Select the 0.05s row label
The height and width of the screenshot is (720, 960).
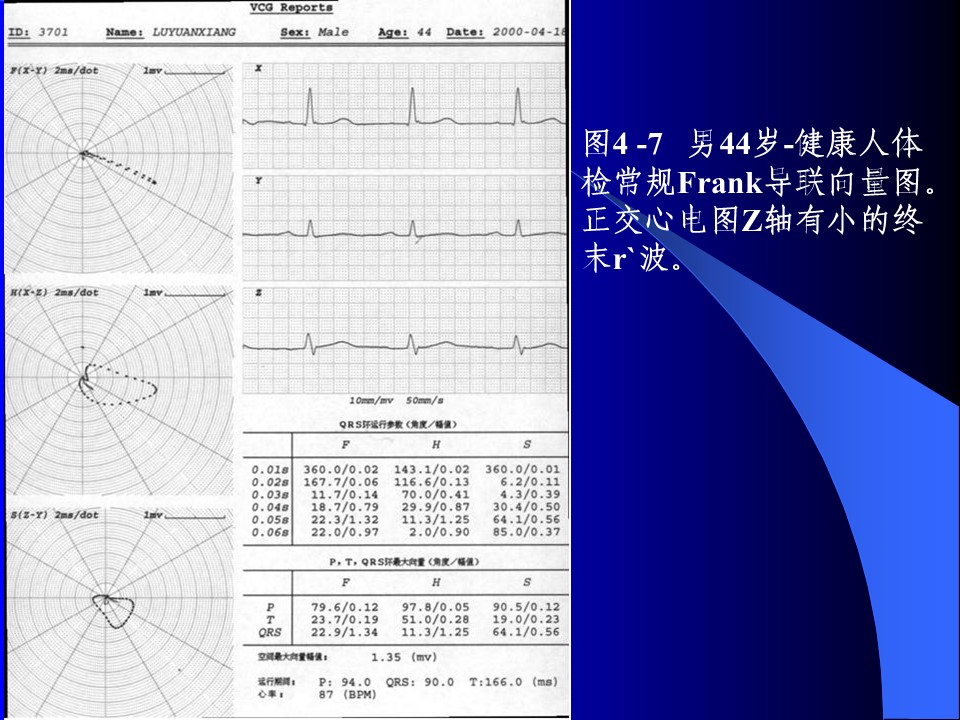270,520
